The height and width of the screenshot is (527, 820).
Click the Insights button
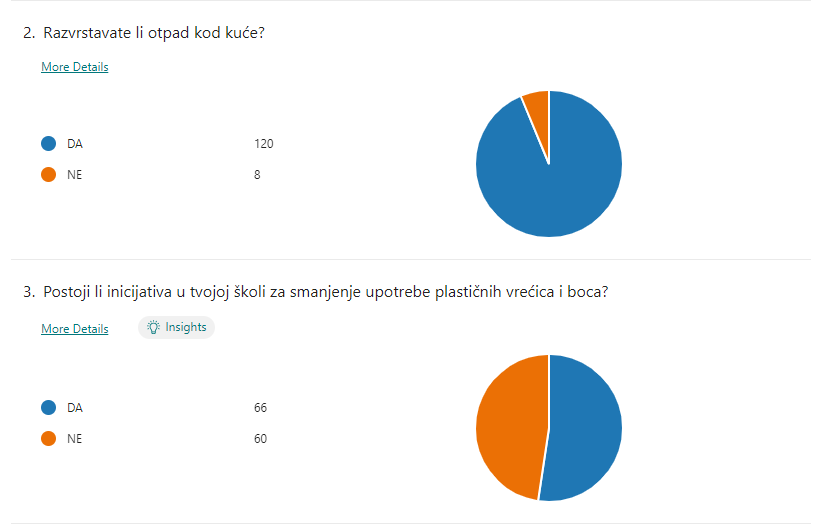[x=177, y=327]
